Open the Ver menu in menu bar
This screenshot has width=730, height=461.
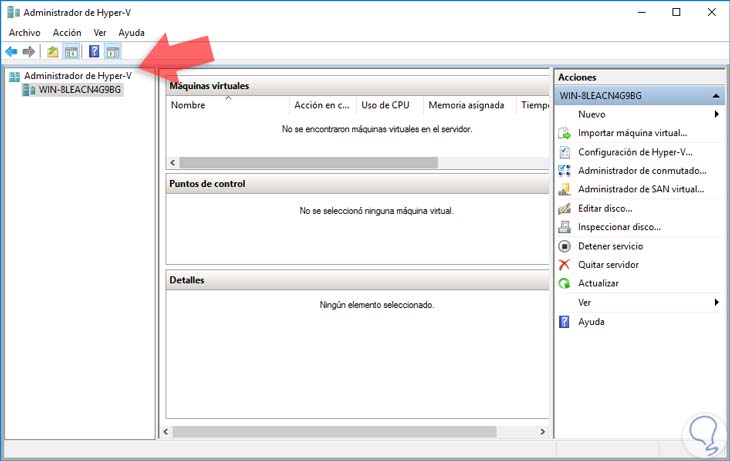(100, 33)
